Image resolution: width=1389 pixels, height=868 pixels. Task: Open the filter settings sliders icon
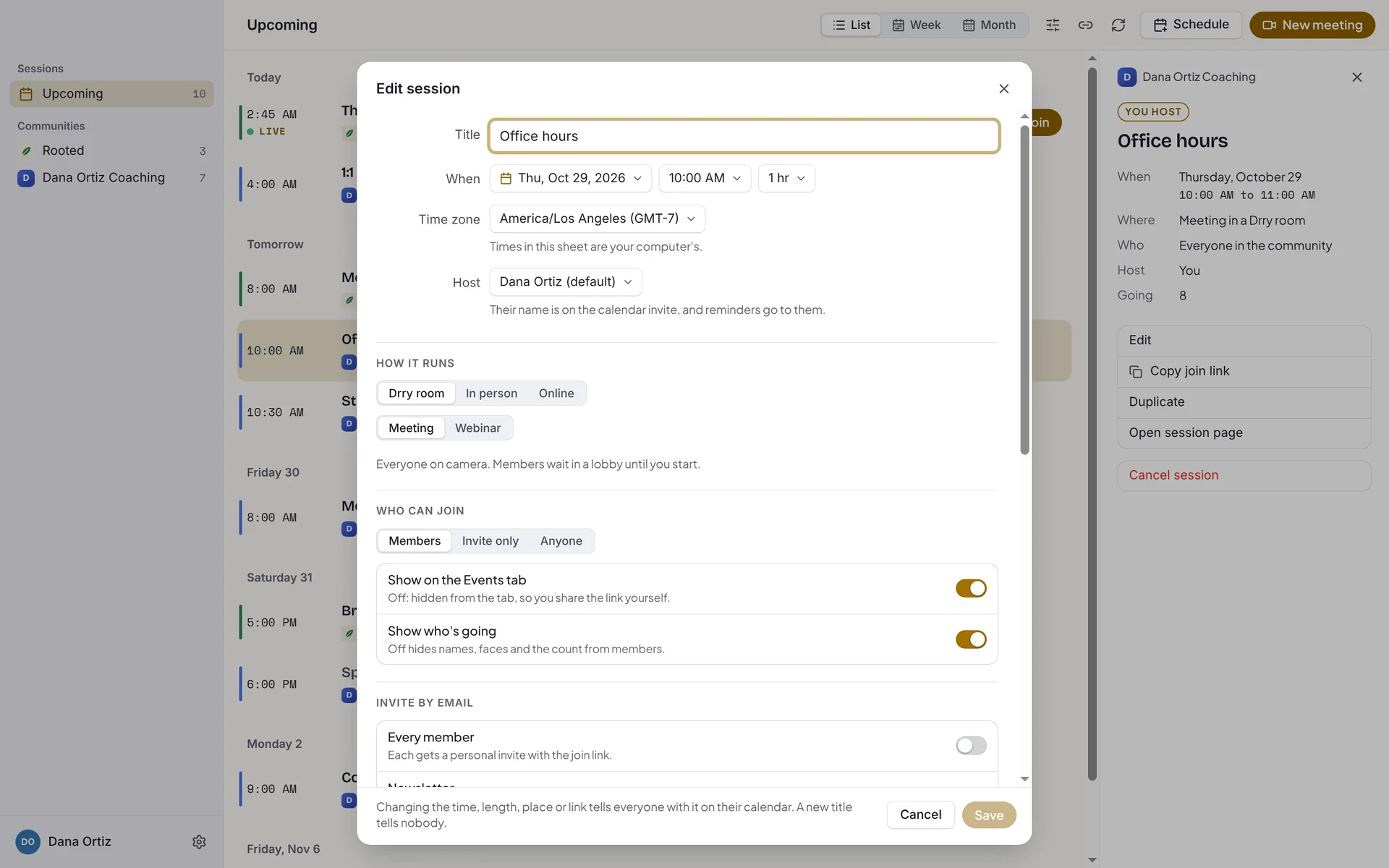(x=1053, y=25)
